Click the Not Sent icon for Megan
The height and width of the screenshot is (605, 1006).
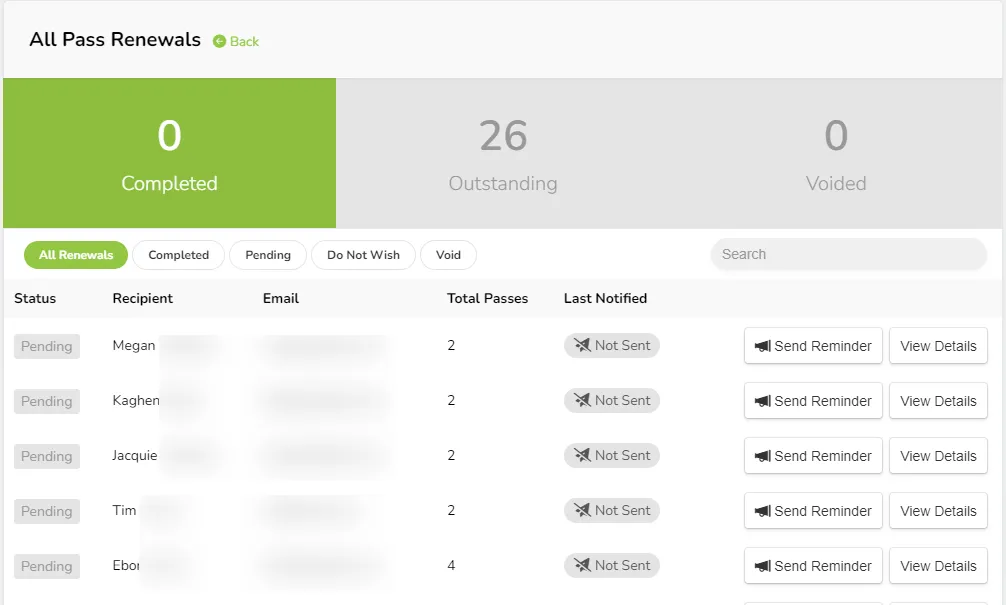point(582,345)
